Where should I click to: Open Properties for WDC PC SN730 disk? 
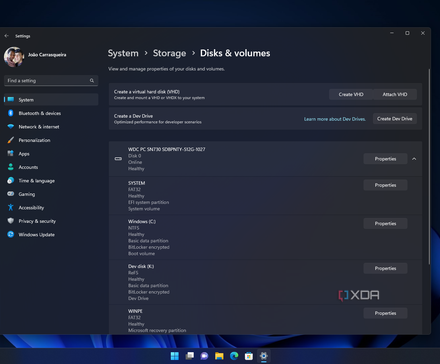click(x=385, y=159)
